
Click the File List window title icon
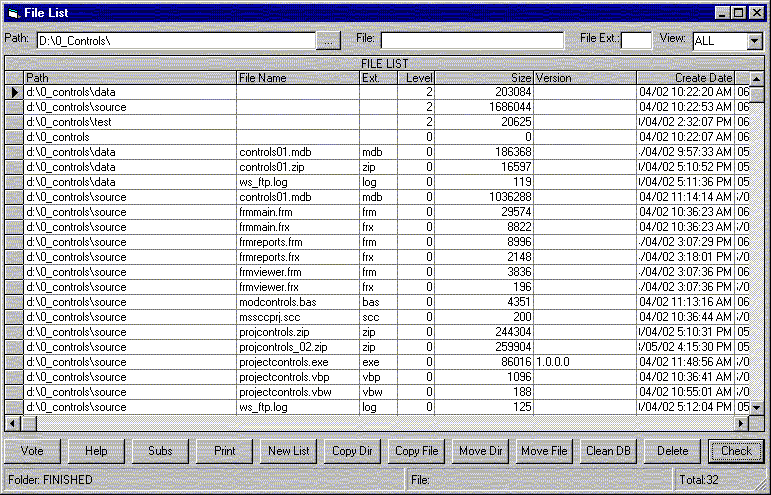(12, 12)
